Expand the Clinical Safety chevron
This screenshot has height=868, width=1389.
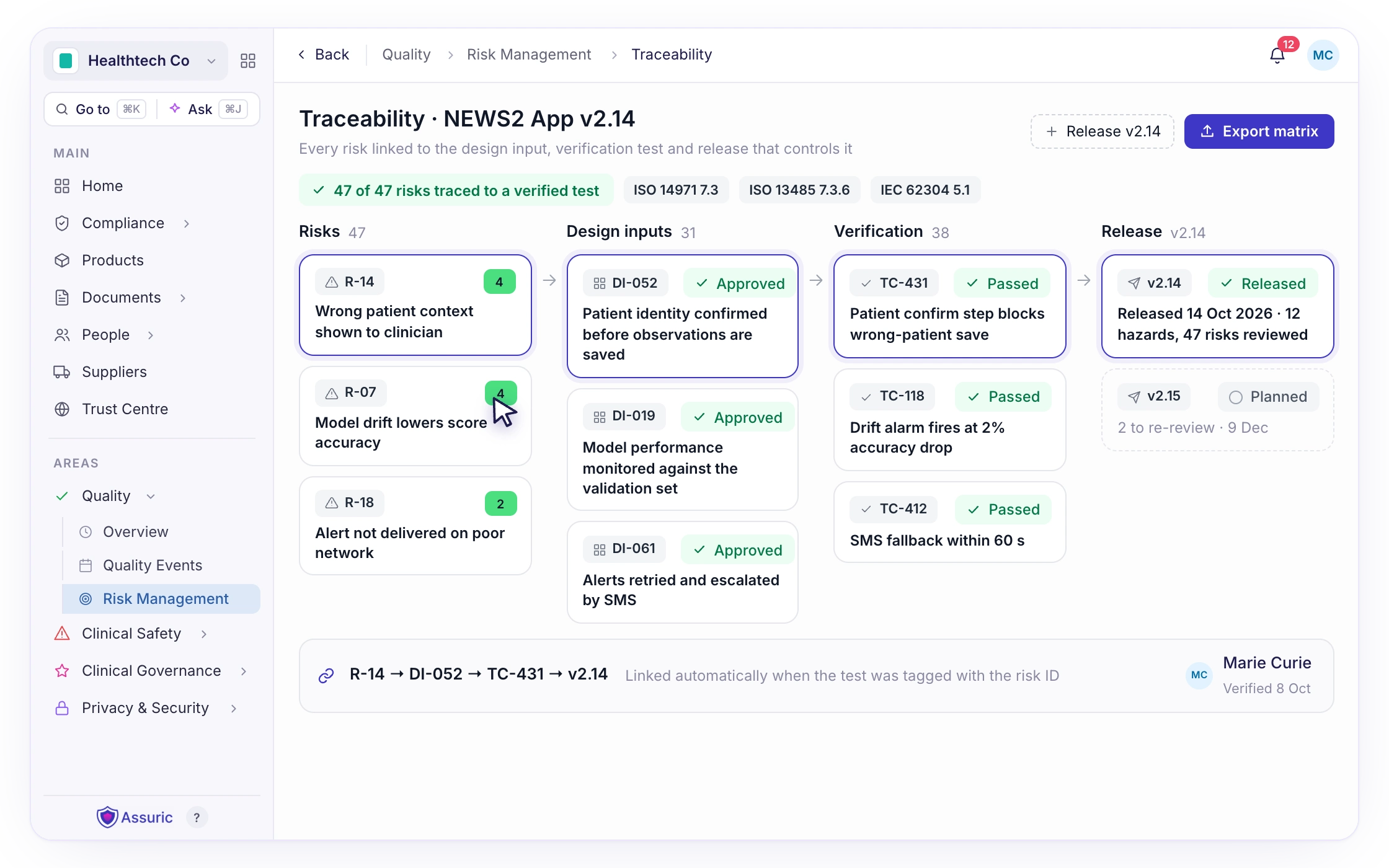tap(204, 634)
